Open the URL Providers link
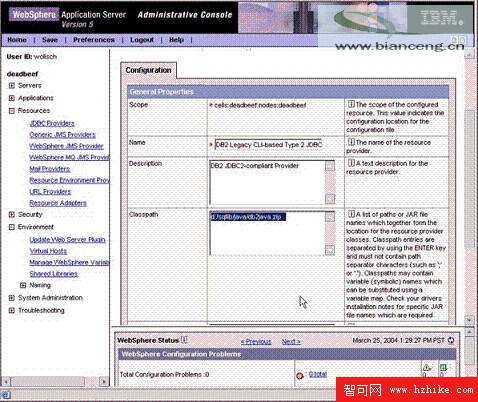Viewport: 478px width, 402px height. [x=50, y=192]
